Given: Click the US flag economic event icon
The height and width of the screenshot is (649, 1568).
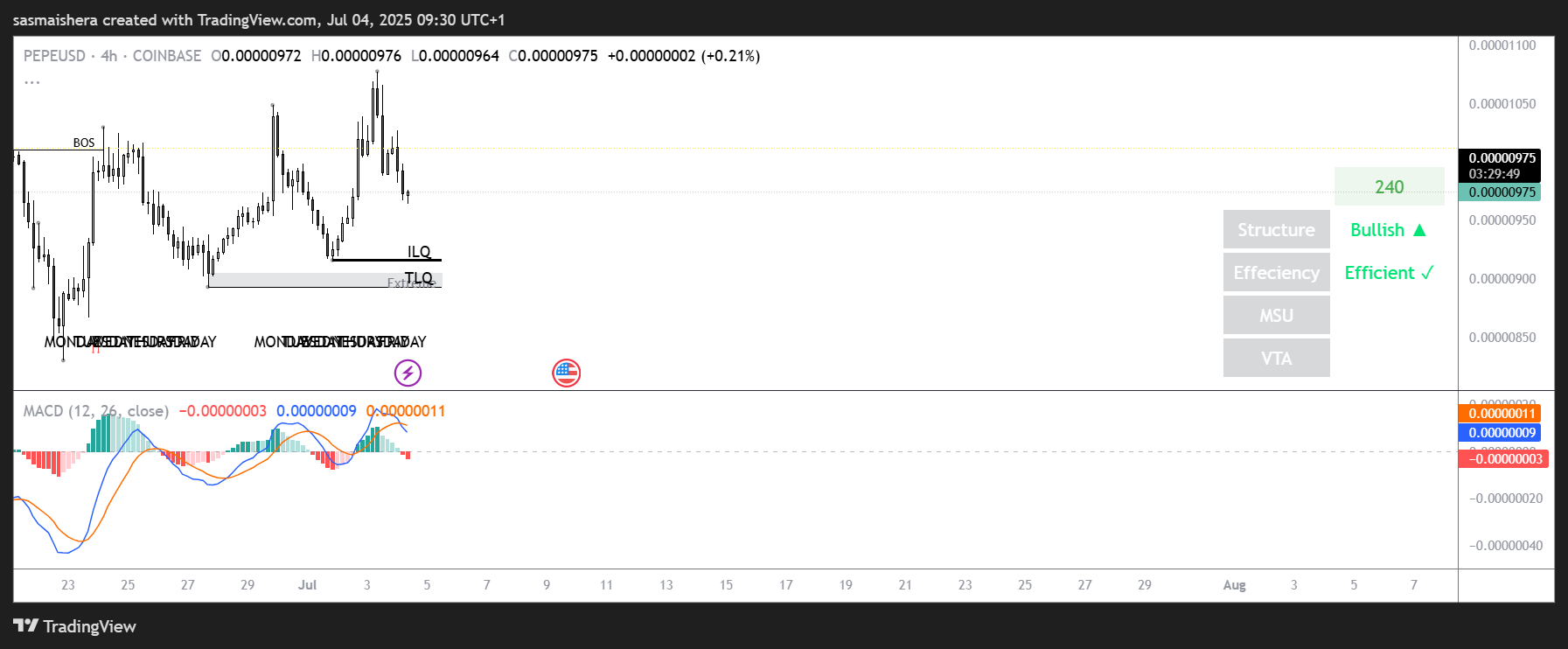Looking at the screenshot, I should [566, 373].
